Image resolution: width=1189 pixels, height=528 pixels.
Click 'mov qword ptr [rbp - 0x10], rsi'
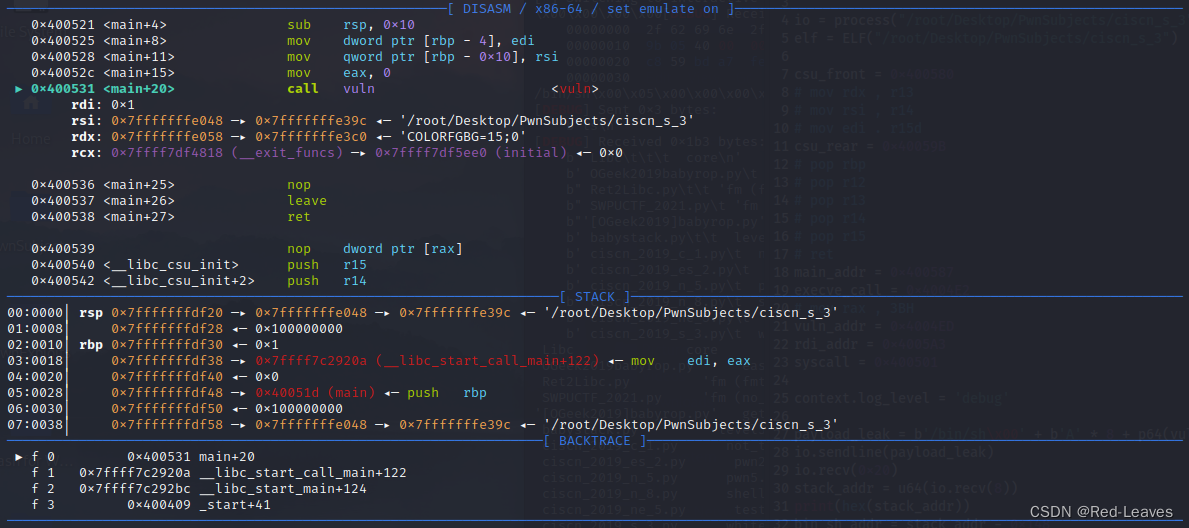(x=422, y=57)
